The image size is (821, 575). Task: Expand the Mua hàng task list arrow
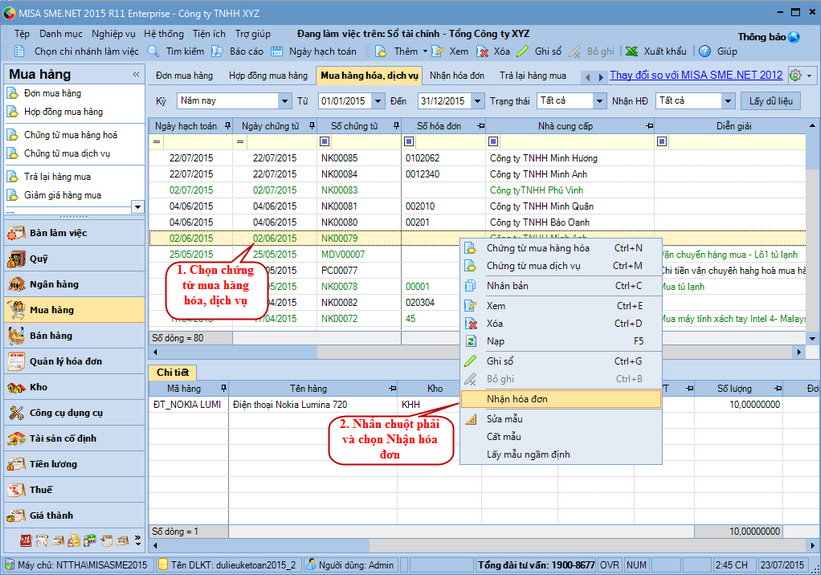[x=137, y=206]
